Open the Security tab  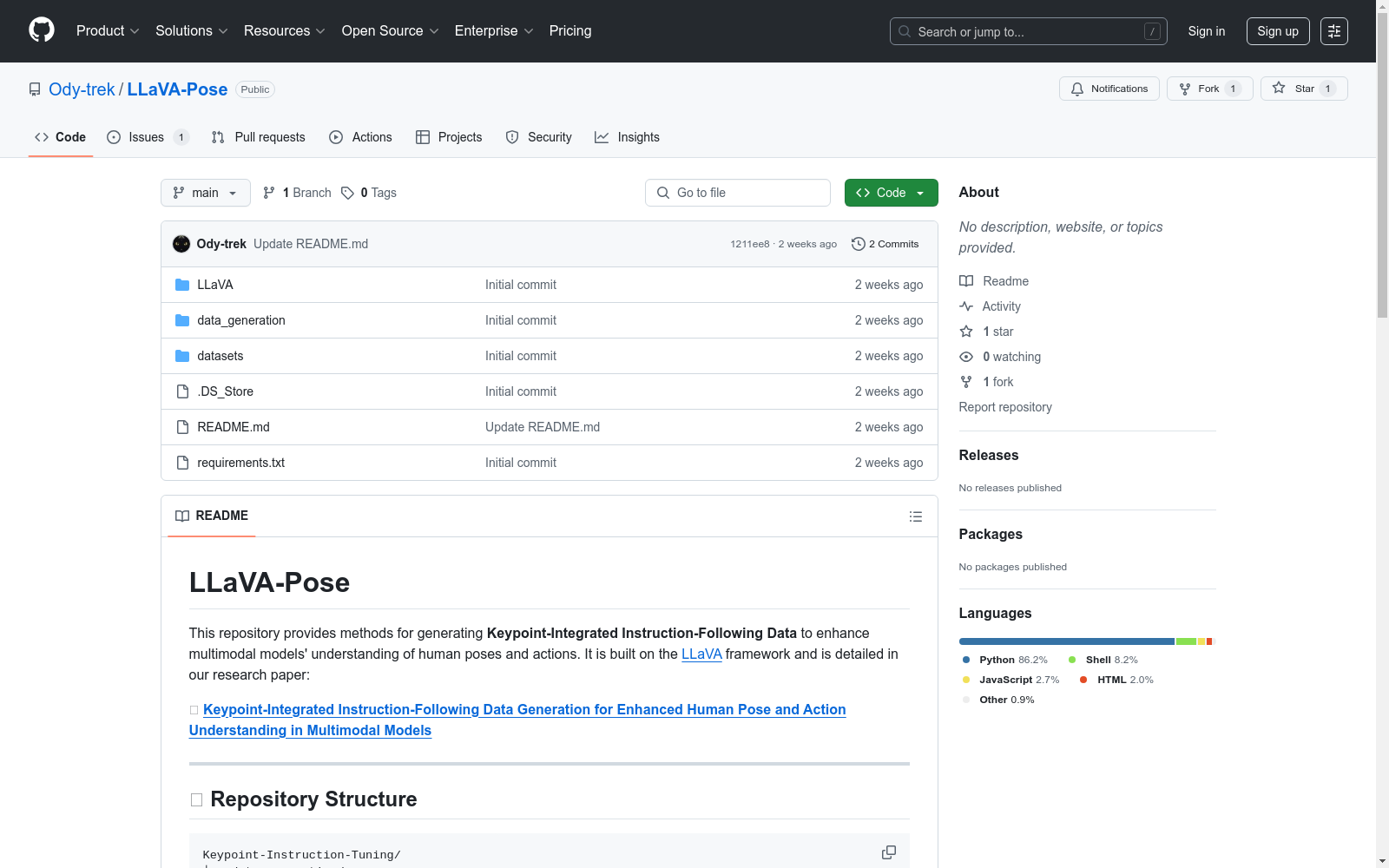pos(539,137)
